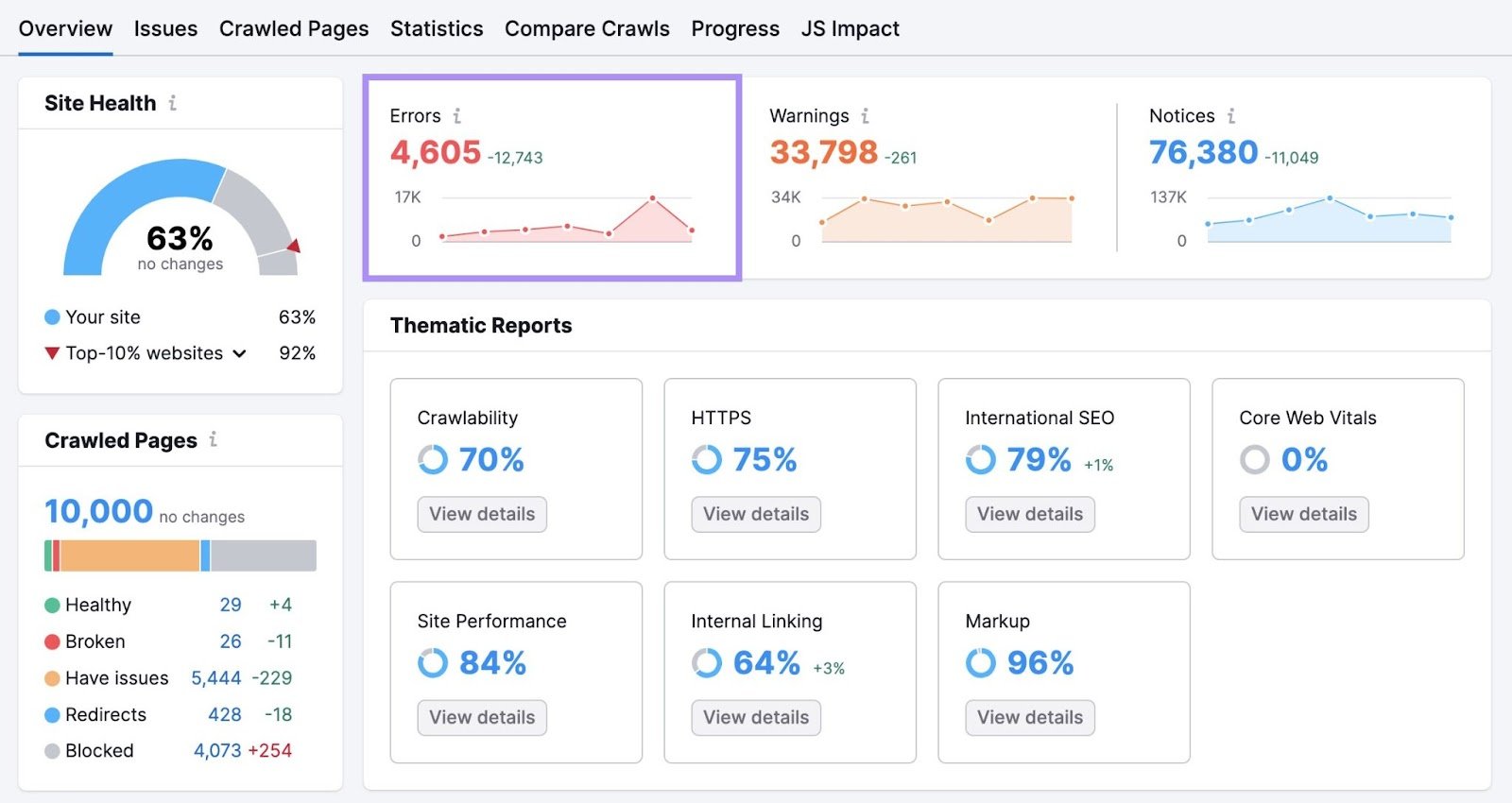Click the Notices info icon
This screenshot has height=803, width=1512.
point(1230,116)
